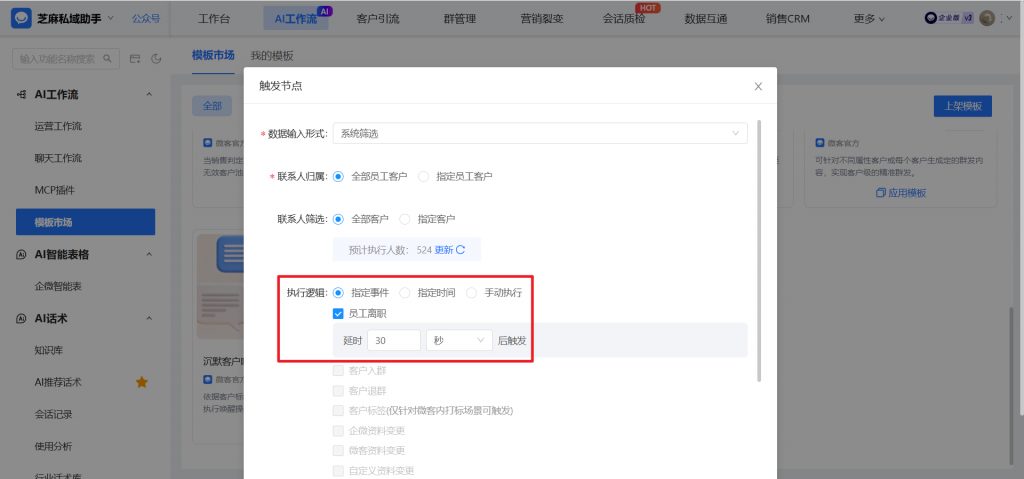The height and width of the screenshot is (479, 1024).
Task: Click the 芝麻私域助手 logo icon
Action: [x=22, y=18]
